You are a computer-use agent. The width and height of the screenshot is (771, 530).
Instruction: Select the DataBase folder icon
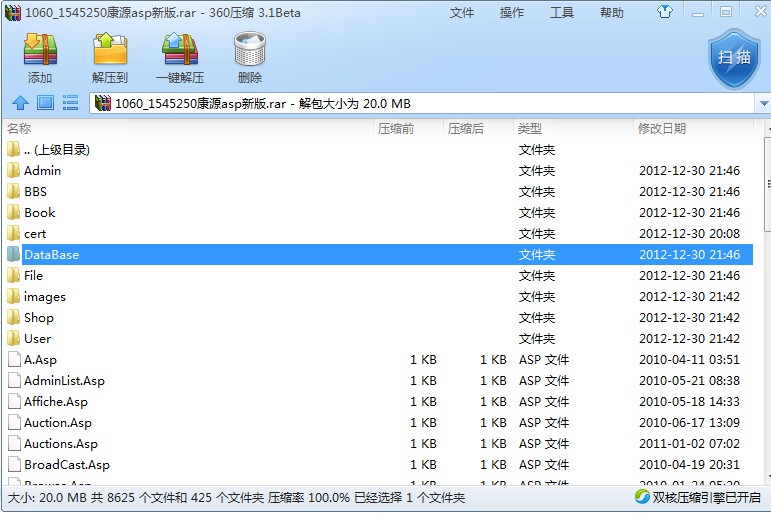pyautogui.click(x=14, y=255)
